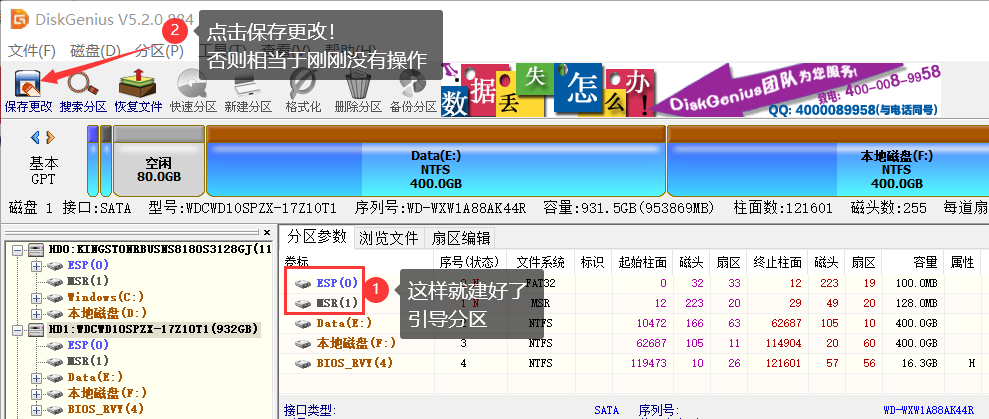
Task: Expand the Windows(C:) tree node
Action: [37, 297]
